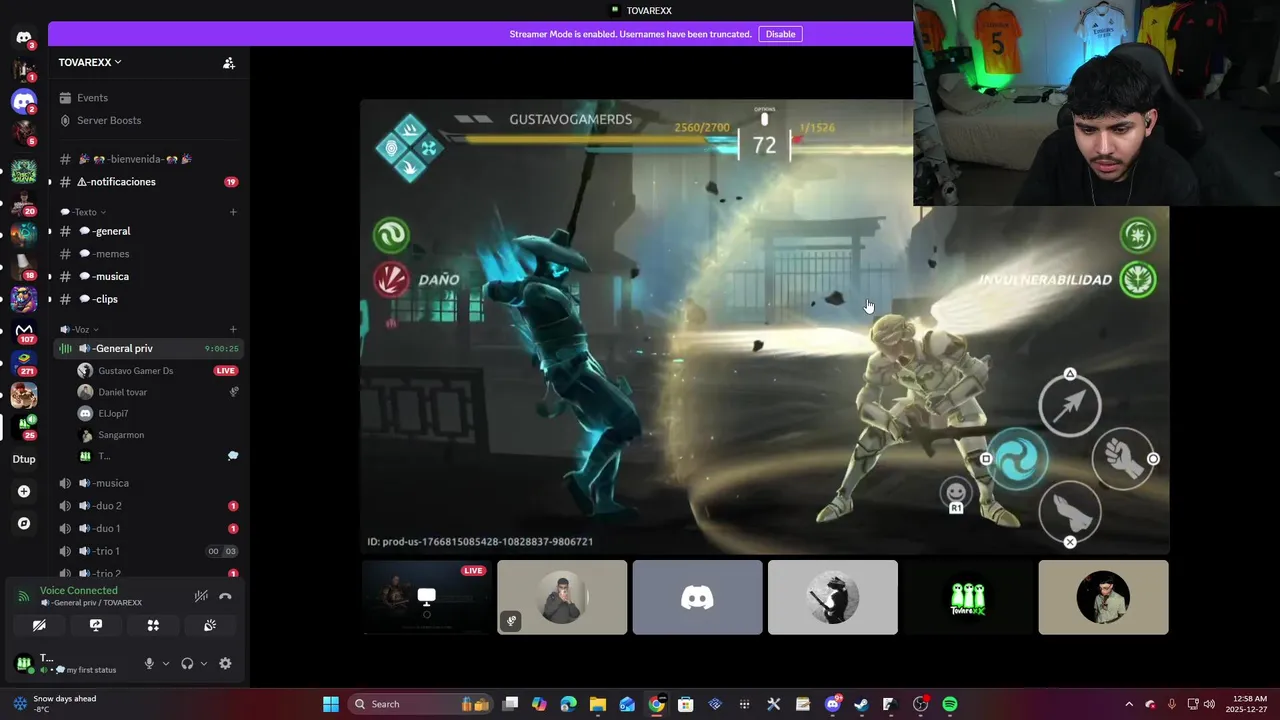Click the blue swirl shadow ability button

(1018, 458)
